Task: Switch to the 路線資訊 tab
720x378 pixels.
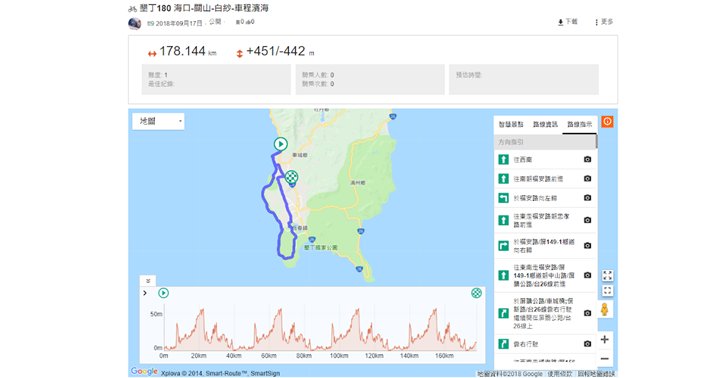Action: coord(545,124)
